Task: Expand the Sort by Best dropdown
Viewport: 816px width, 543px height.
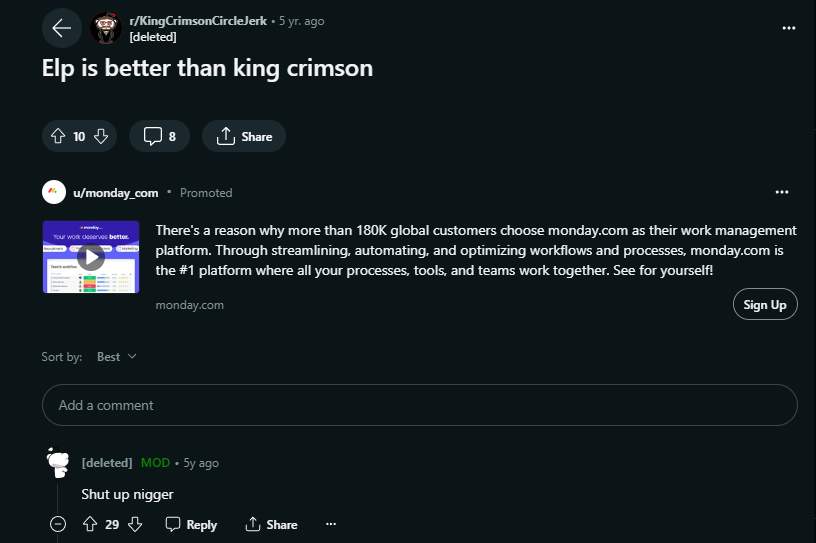Action: point(116,357)
